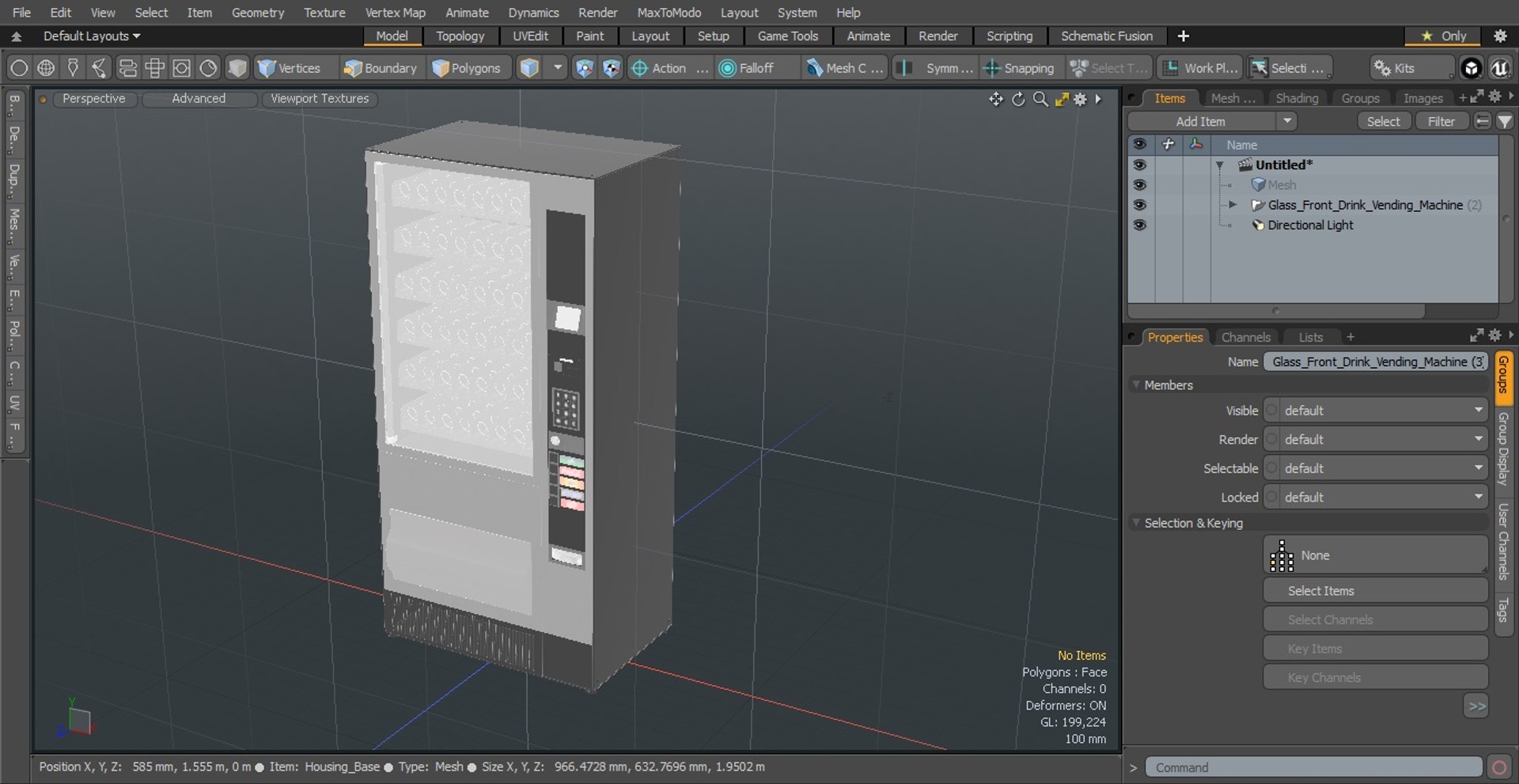
Task: Switch to the UVEdit layout tab
Action: click(x=530, y=36)
